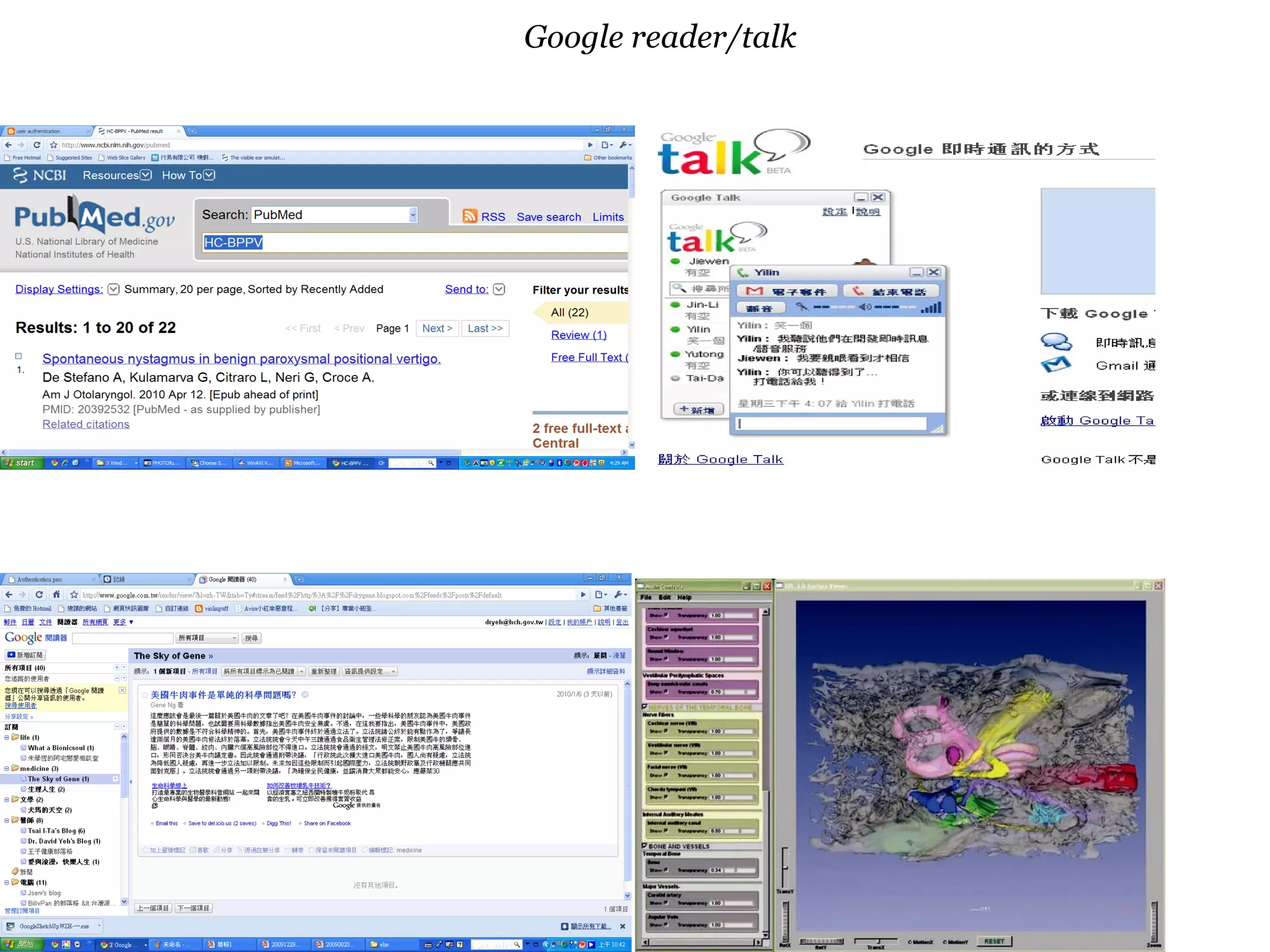
Task: Click the reload button in PubMed browser
Action: coord(37,145)
